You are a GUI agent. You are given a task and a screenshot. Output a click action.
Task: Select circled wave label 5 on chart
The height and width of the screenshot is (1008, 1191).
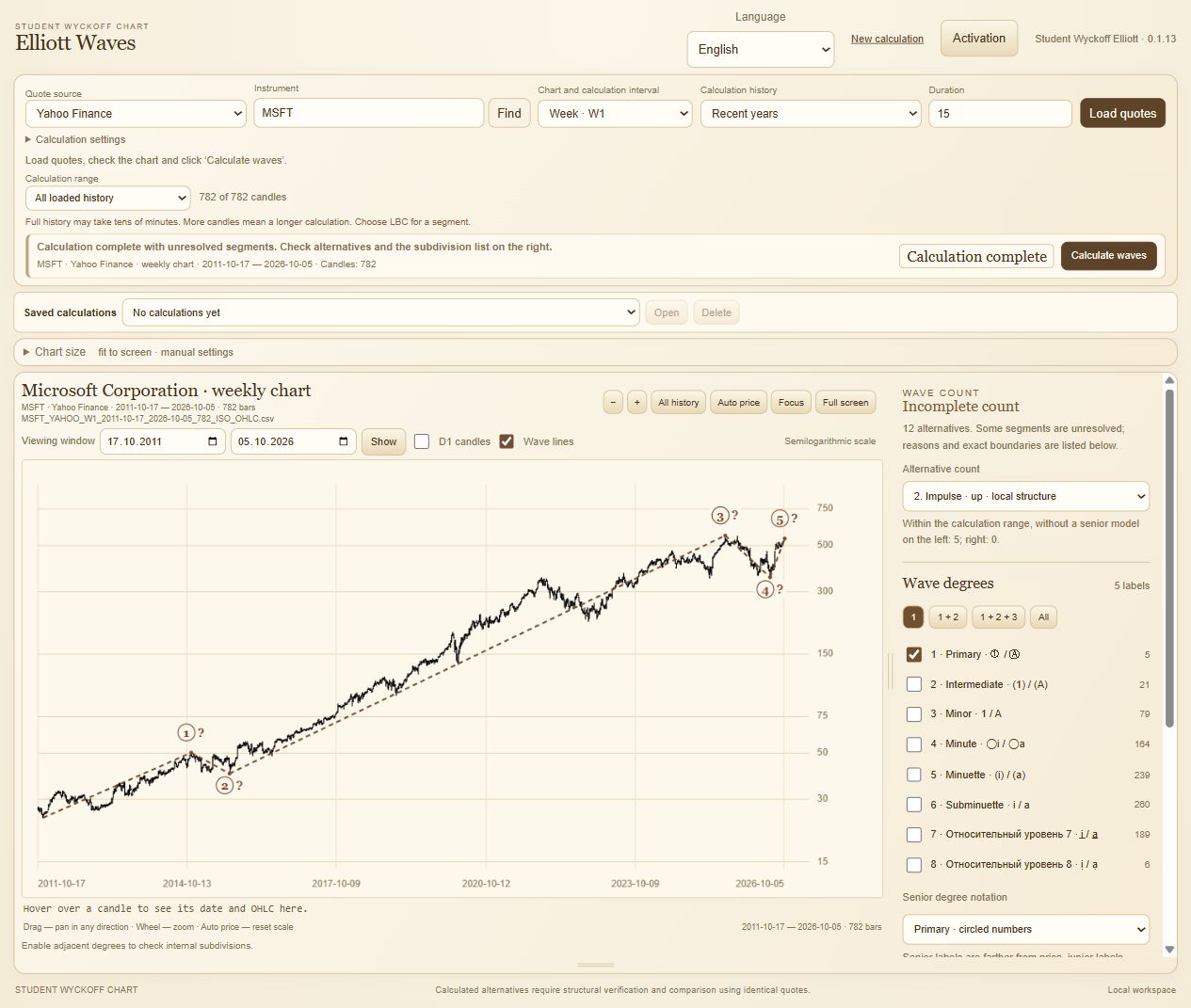pos(780,519)
